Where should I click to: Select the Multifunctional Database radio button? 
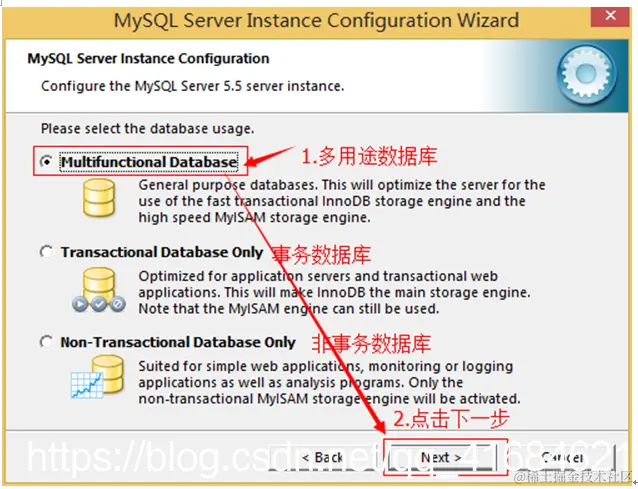click(47, 162)
